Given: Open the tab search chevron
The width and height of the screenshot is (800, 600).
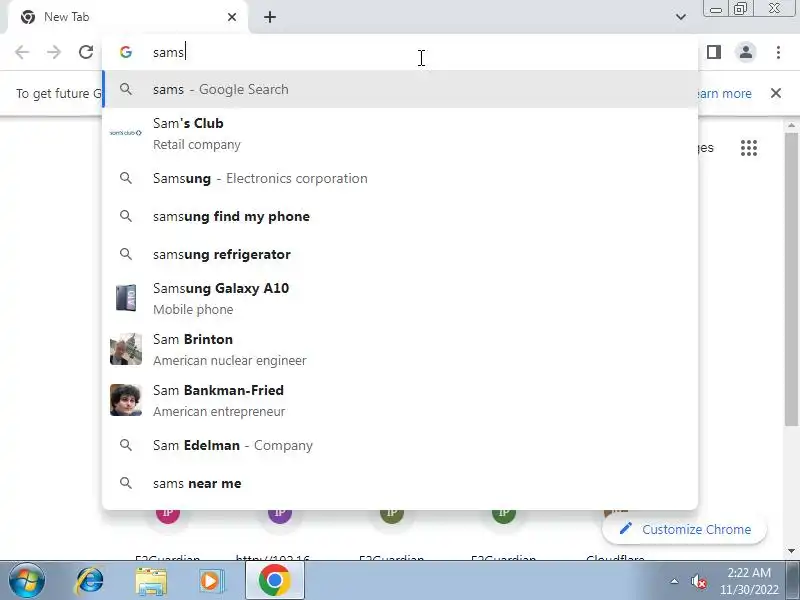Looking at the screenshot, I should pos(681,17).
